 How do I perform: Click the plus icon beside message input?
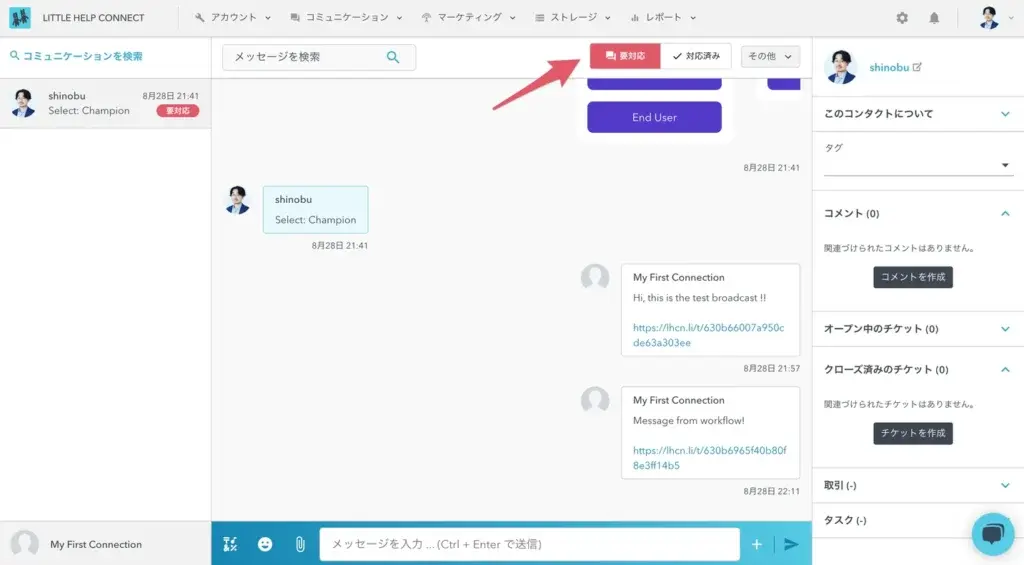pos(757,544)
